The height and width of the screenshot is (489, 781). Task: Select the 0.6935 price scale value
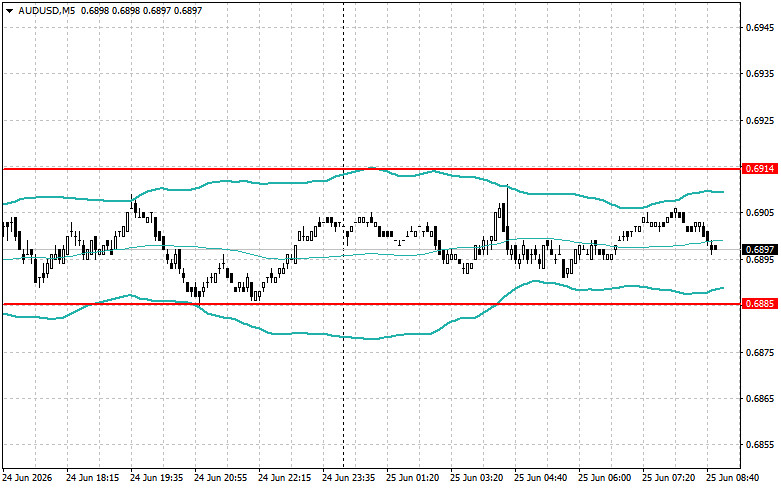[x=760, y=74]
